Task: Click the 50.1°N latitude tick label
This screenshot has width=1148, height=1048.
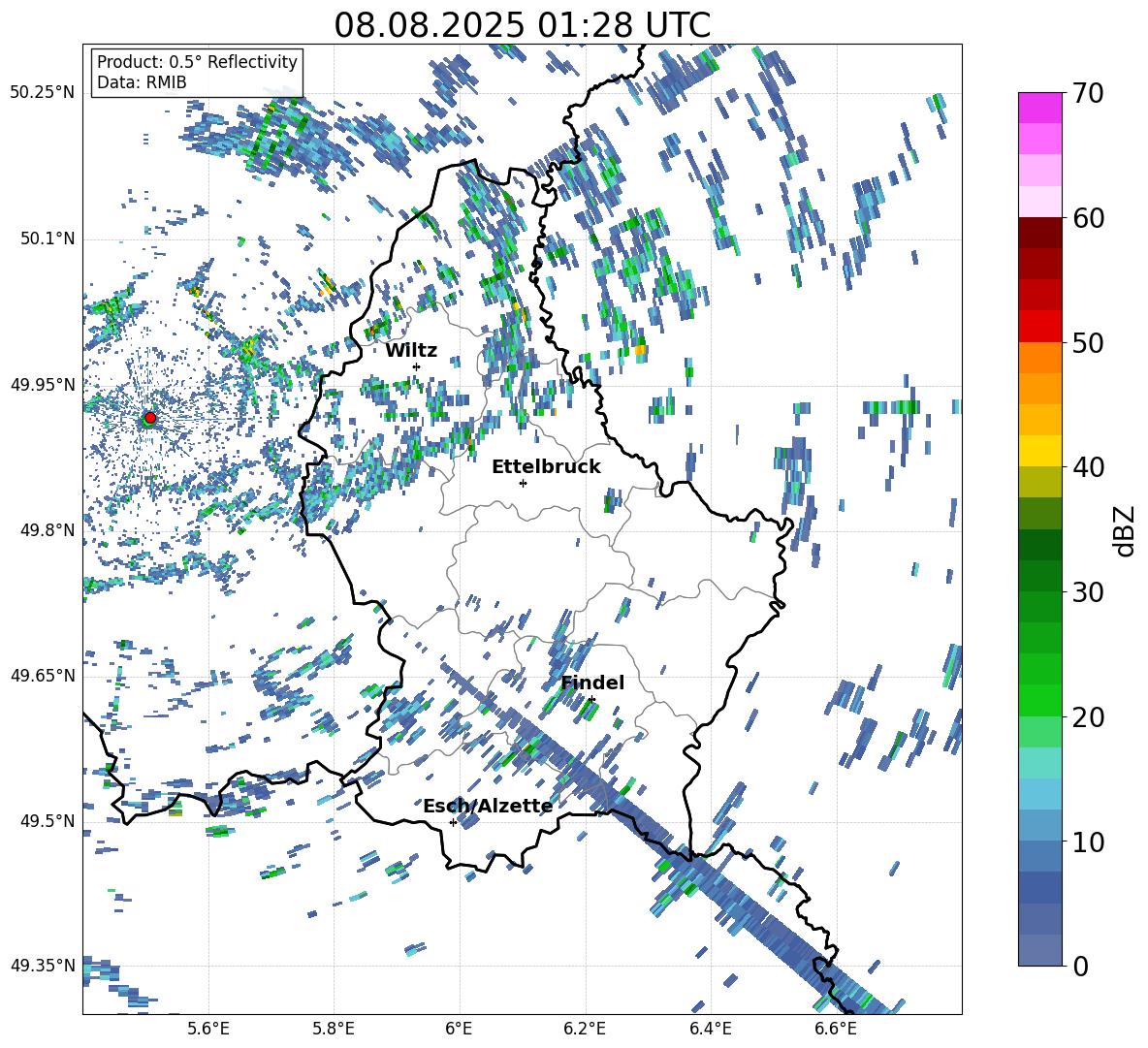Action: tap(48, 238)
